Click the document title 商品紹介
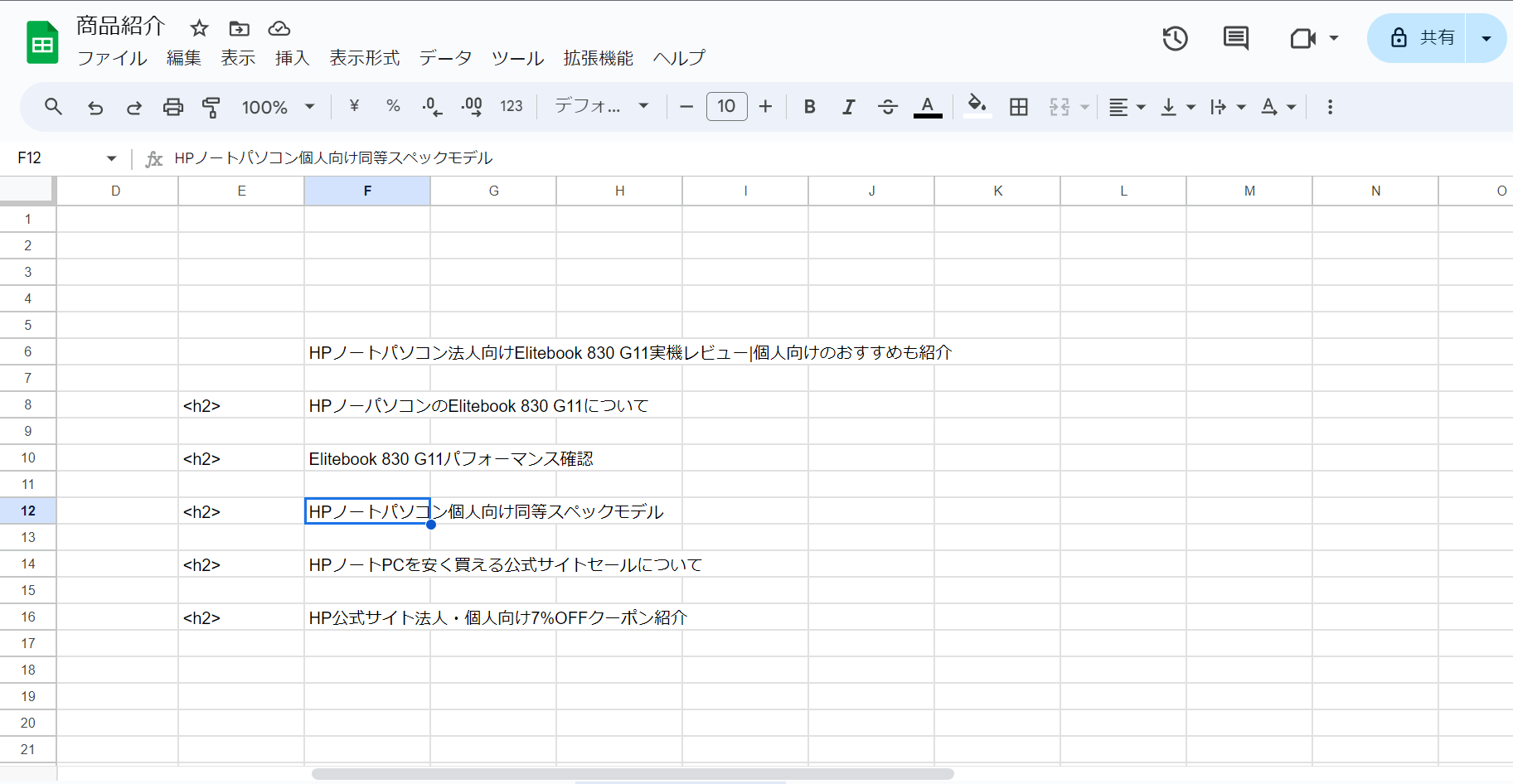 (x=121, y=27)
